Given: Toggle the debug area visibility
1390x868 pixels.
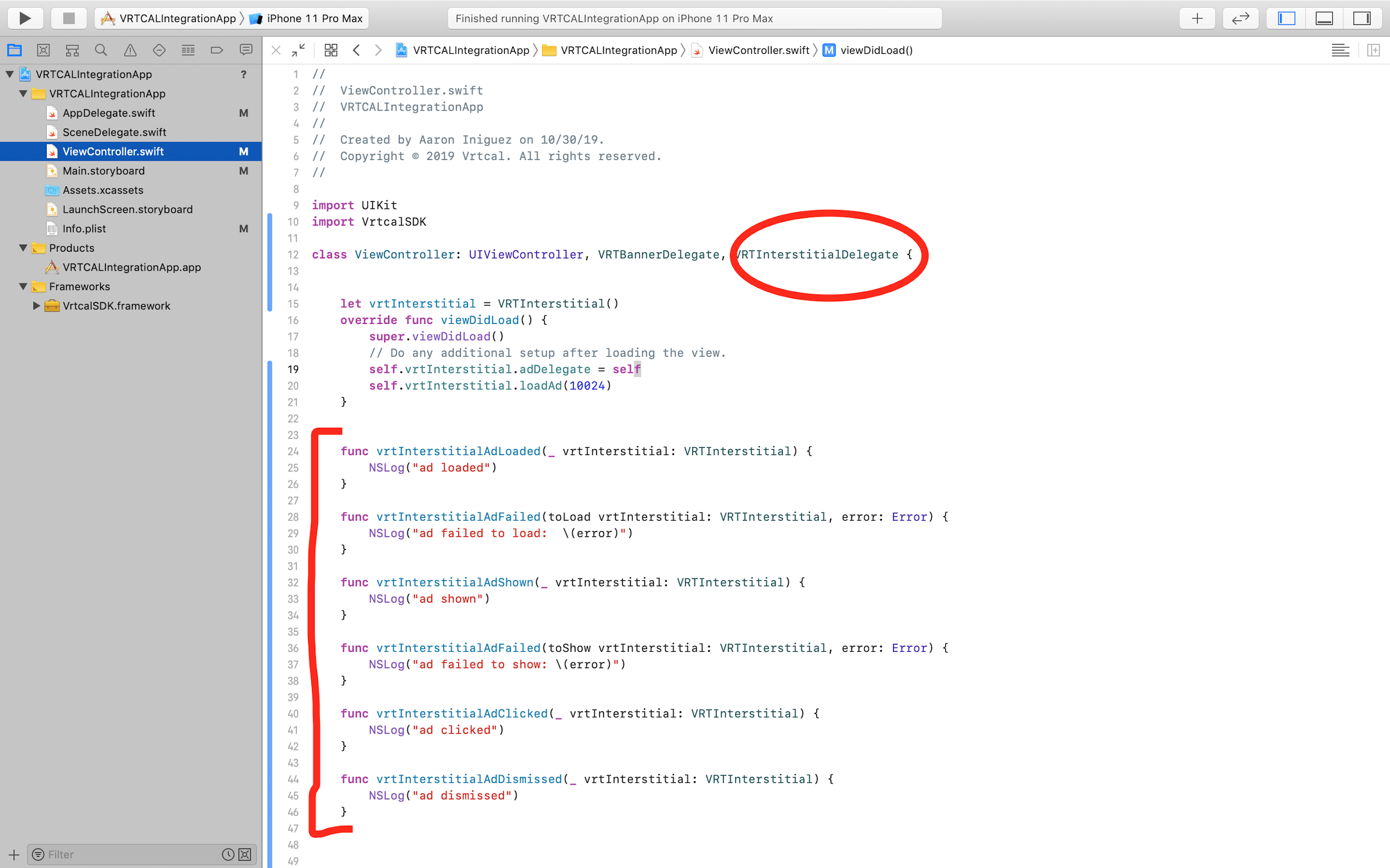Looking at the screenshot, I should (x=1324, y=18).
